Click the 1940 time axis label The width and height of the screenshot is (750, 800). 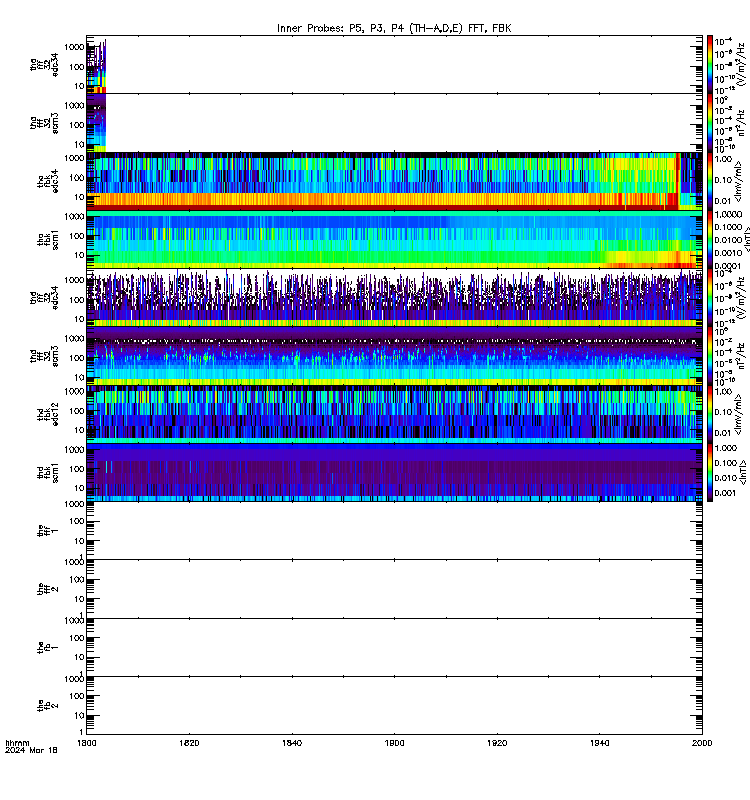(x=599, y=743)
